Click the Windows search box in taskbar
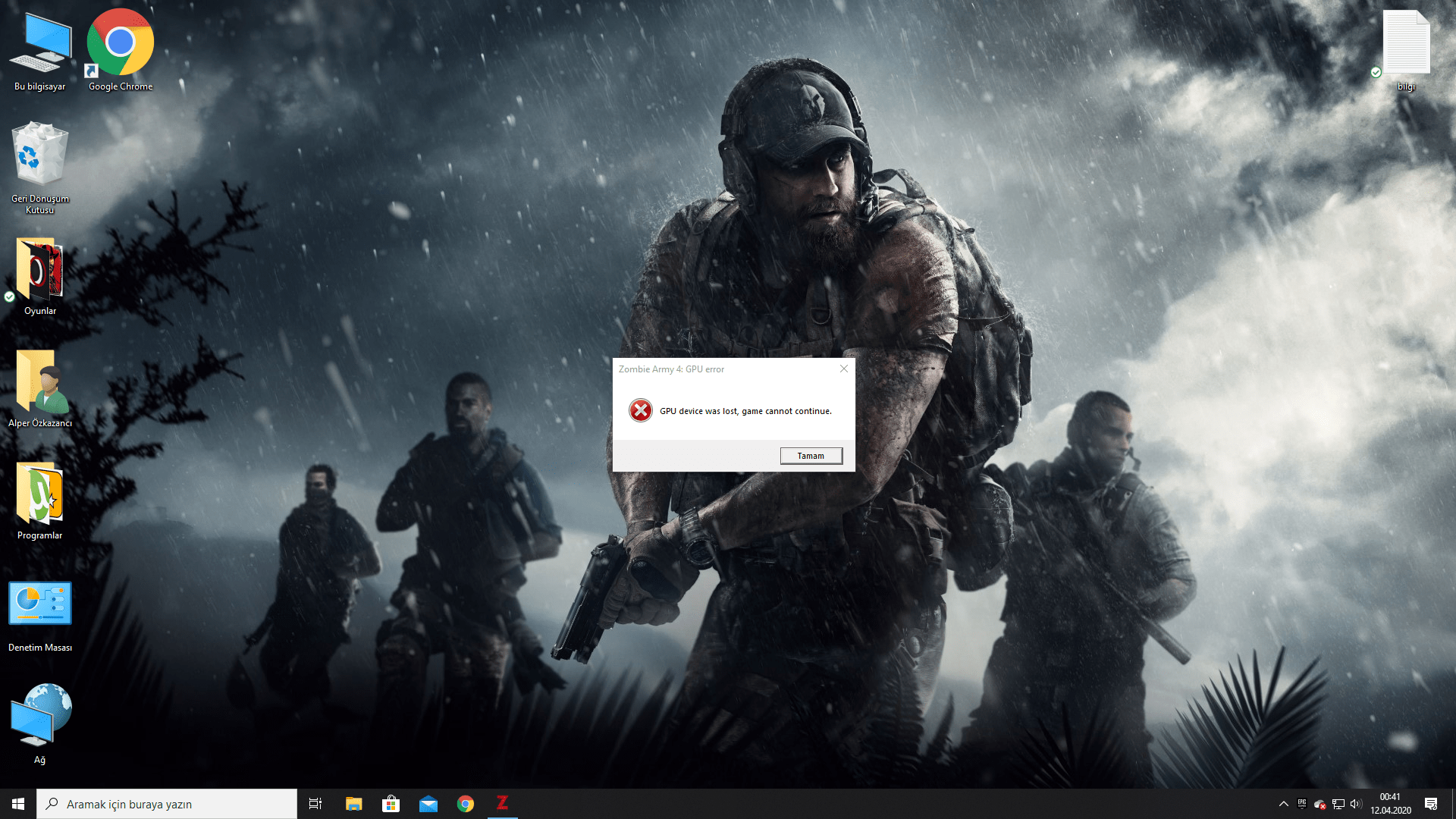Image resolution: width=1456 pixels, height=819 pixels. coord(167,804)
